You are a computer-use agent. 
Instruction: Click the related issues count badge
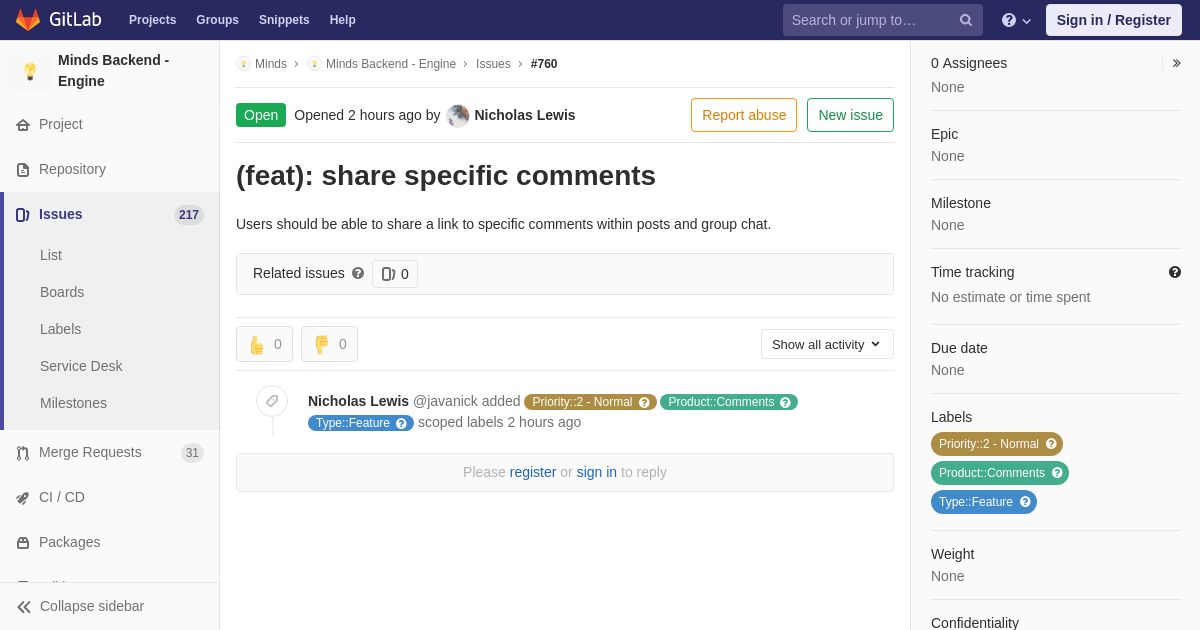395,274
